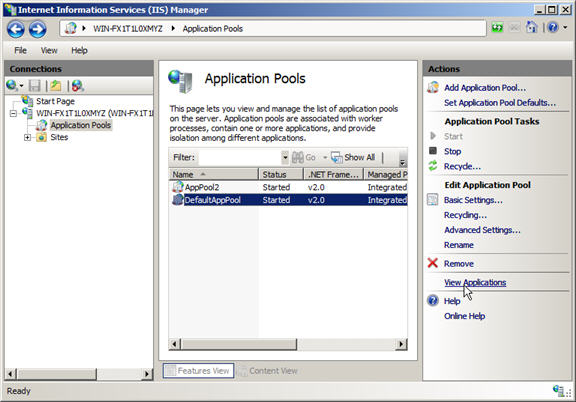Click the blue Help icon in Actions pane

point(433,301)
